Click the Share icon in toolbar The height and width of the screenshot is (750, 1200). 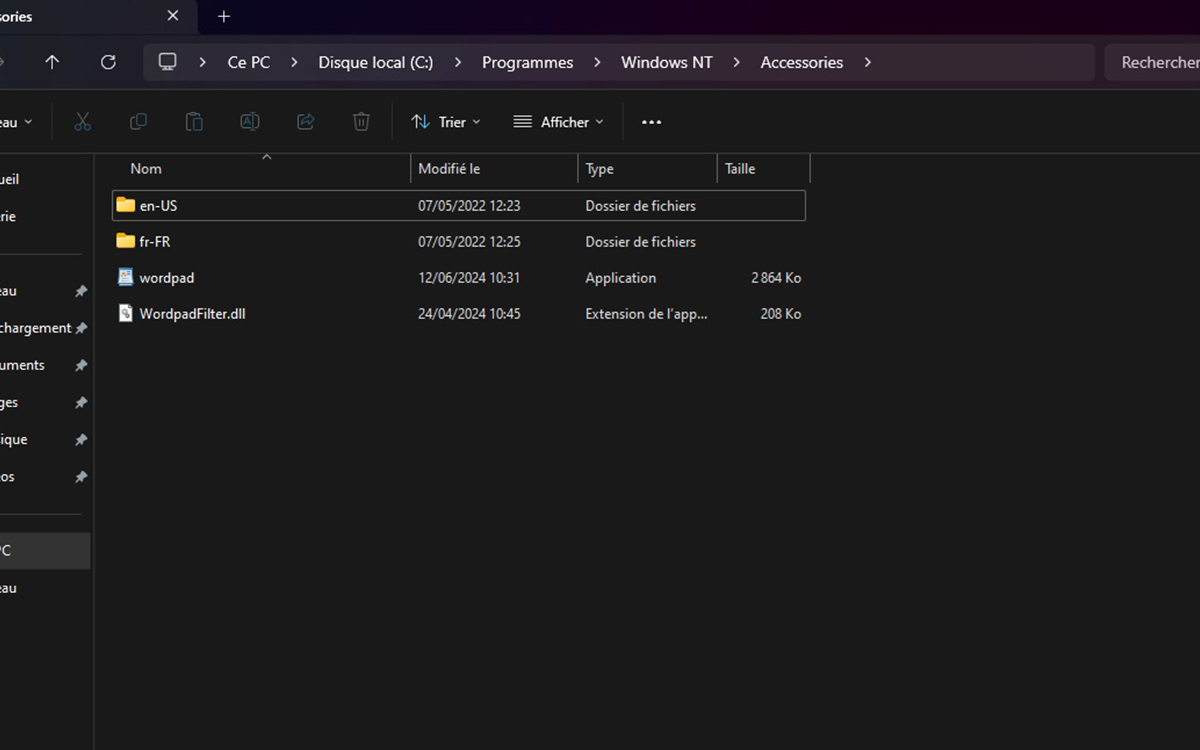[306, 122]
